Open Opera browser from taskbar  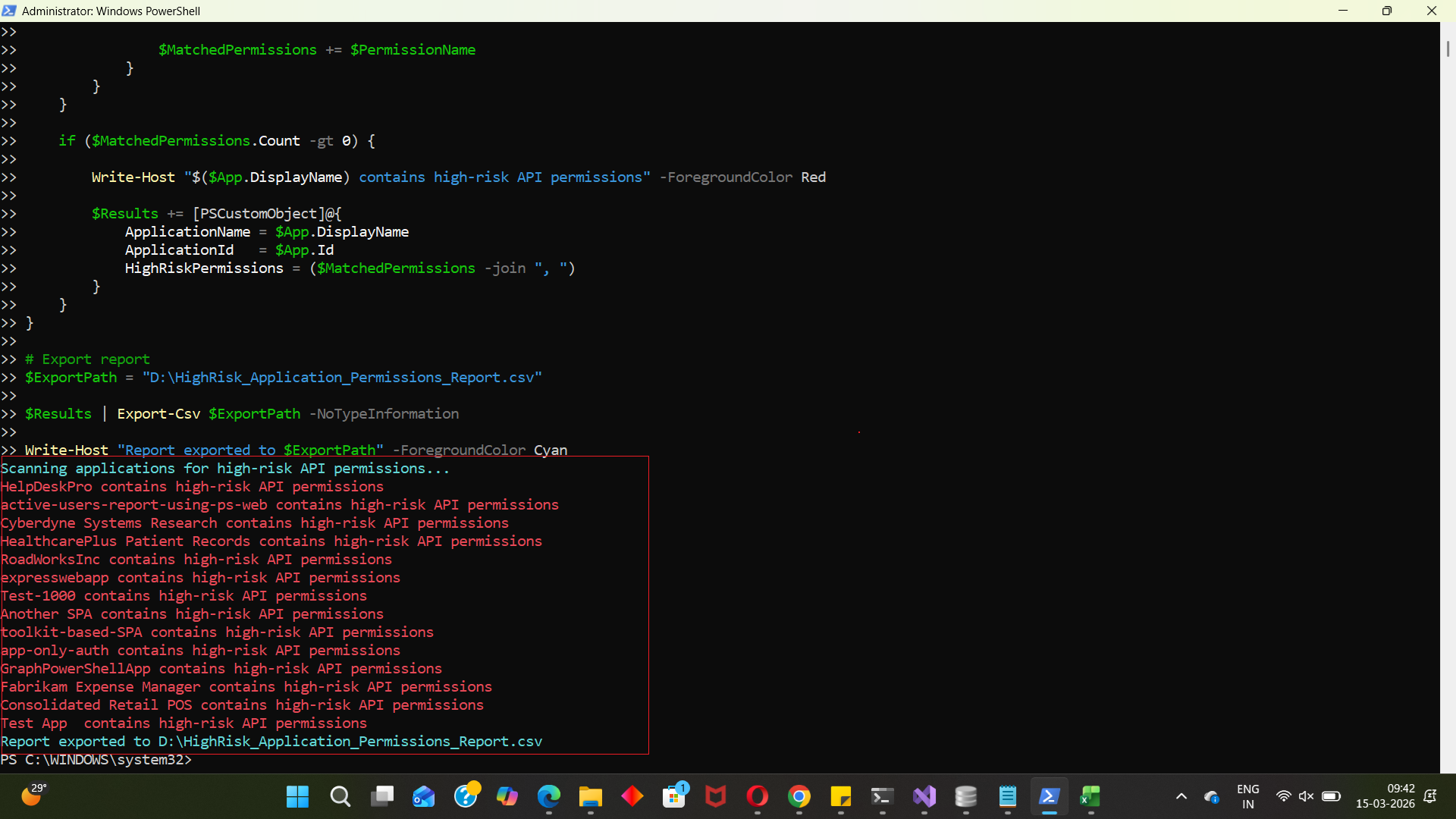757,796
